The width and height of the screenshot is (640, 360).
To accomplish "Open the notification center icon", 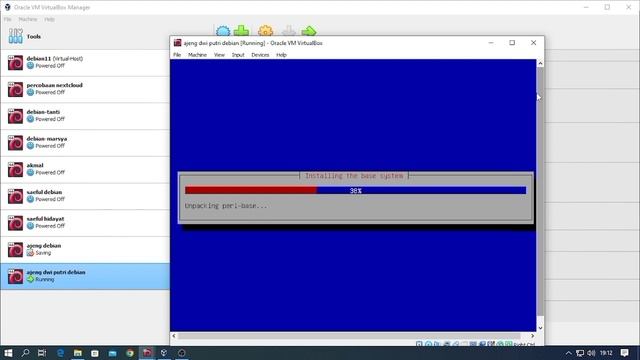I will [x=624, y=353].
